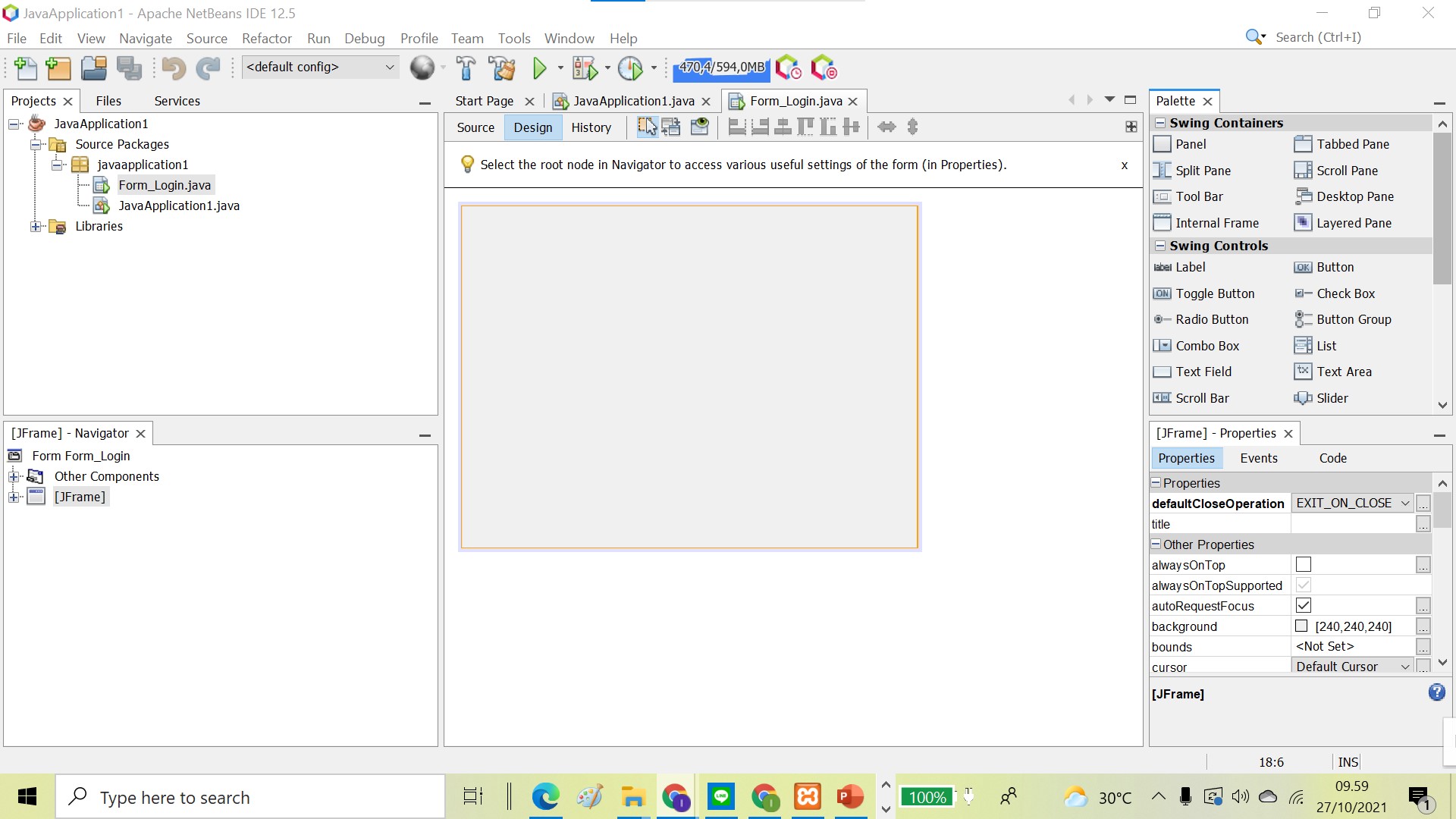Image resolution: width=1456 pixels, height=819 pixels.
Task: Click the Clean and Build Project broom icon
Action: click(502, 68)
